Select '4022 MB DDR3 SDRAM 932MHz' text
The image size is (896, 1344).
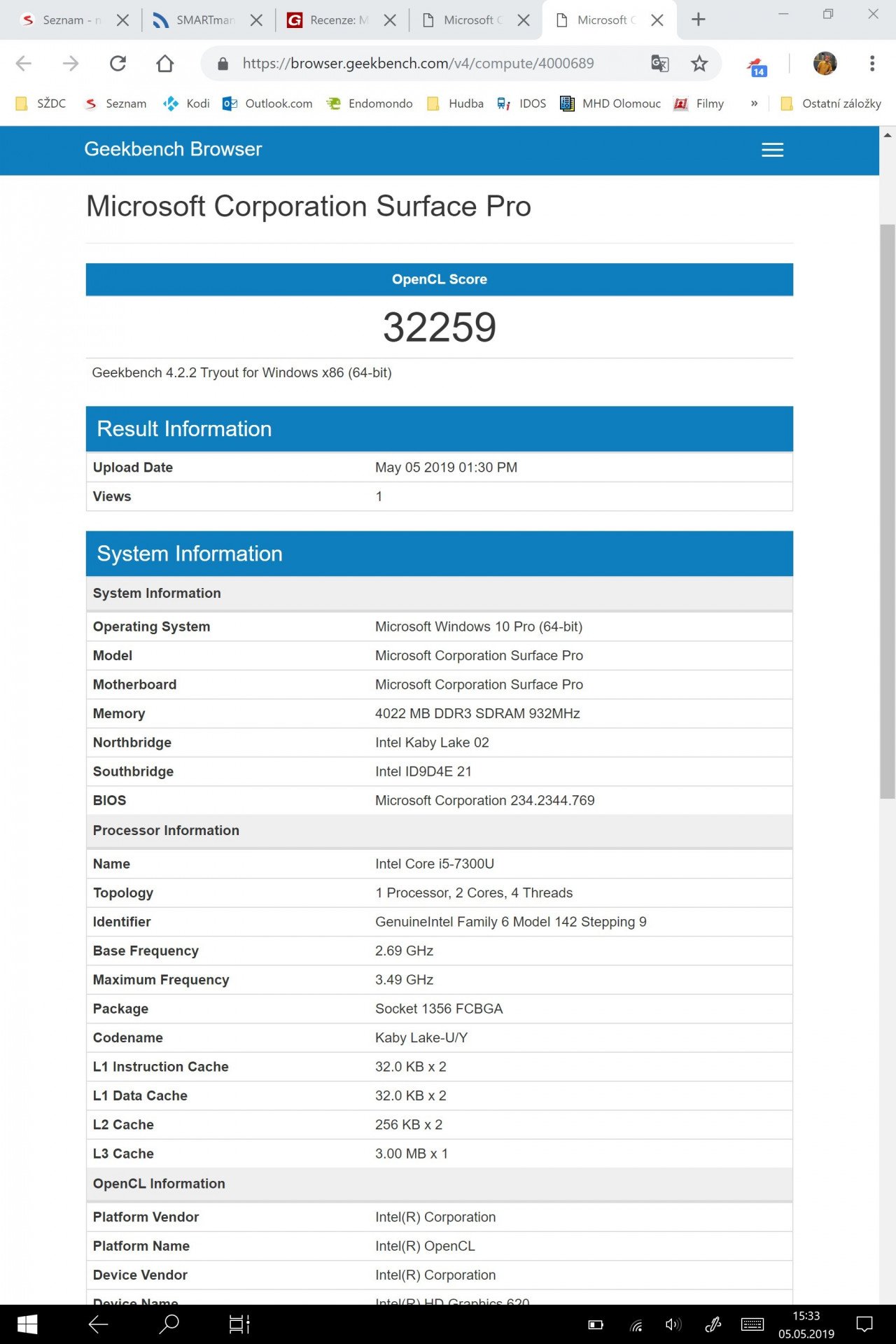click(x=477, y=714)
